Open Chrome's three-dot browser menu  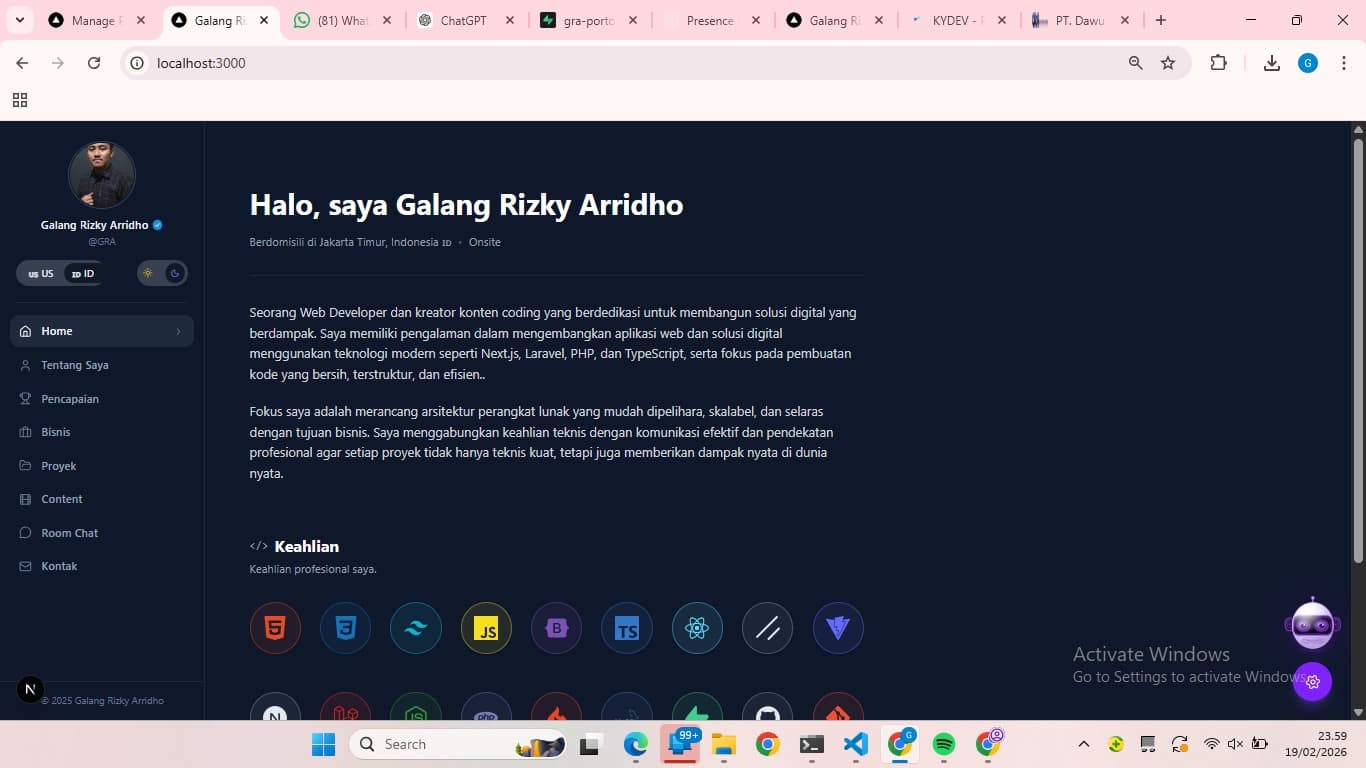(x=1345, y=62)
